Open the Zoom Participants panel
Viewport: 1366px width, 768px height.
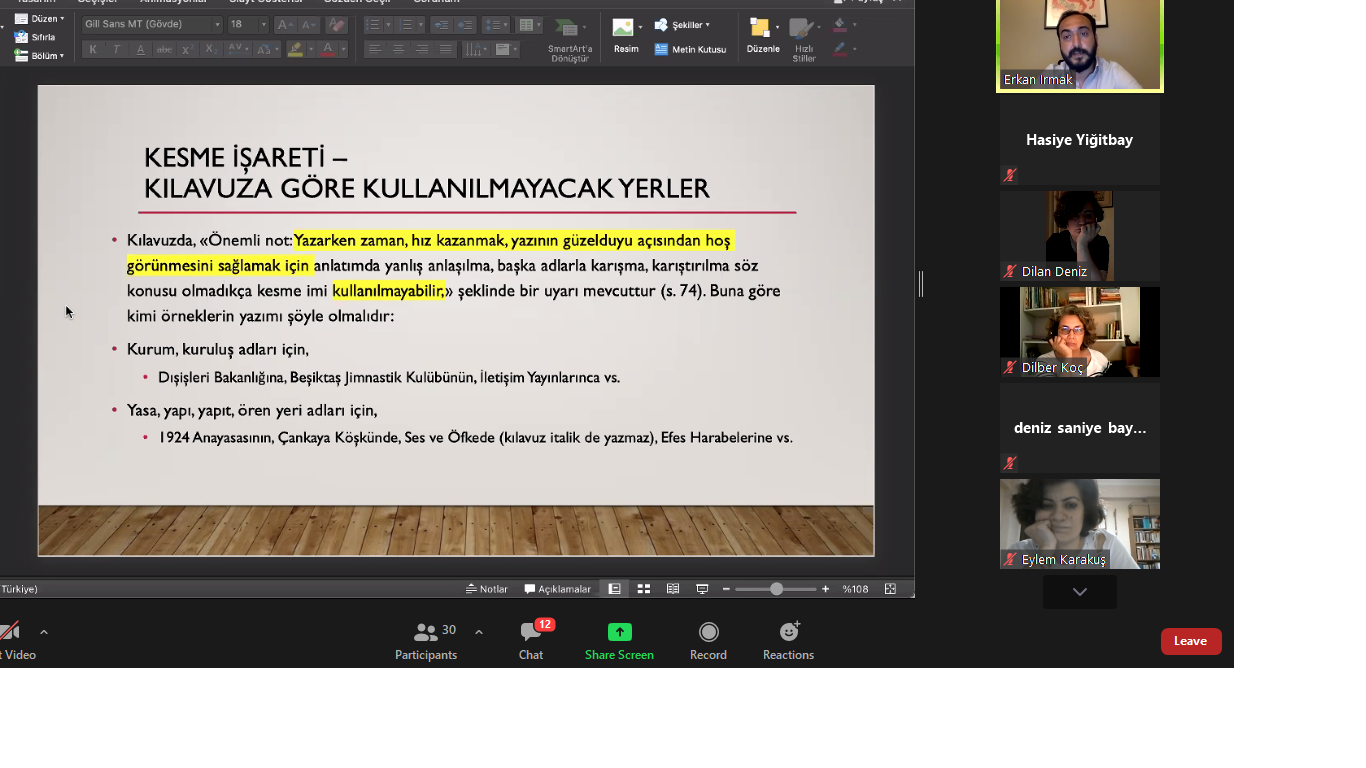coord(426,641)
